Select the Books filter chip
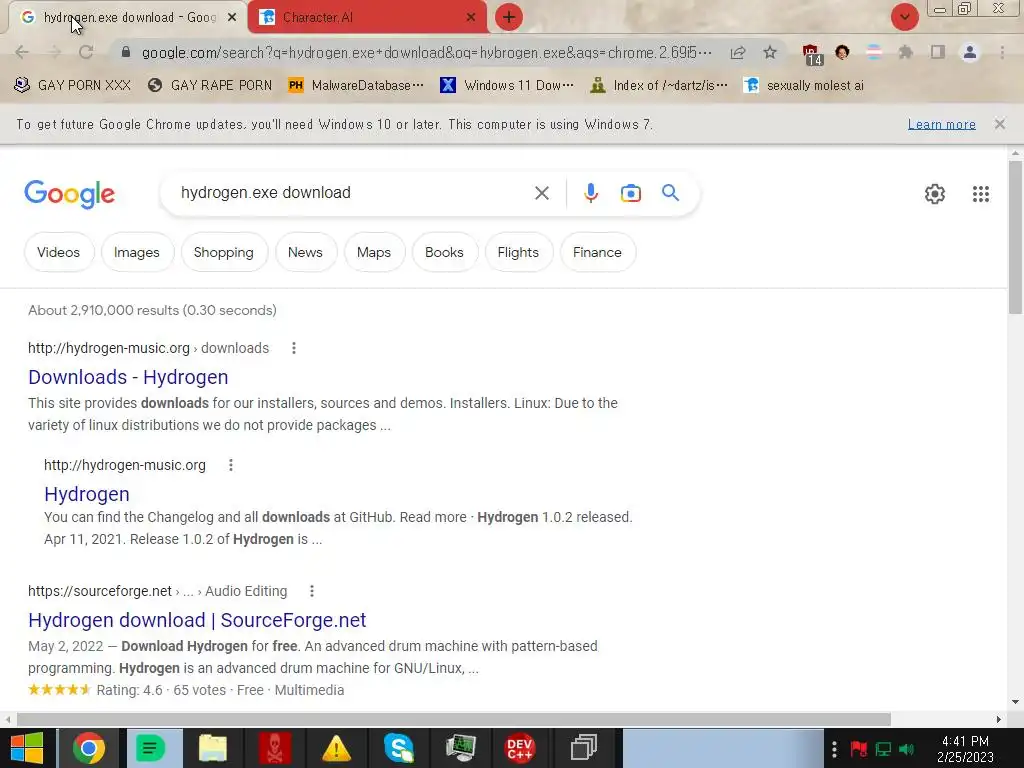This screenshot has height=768, width=1024. [444, 252]
